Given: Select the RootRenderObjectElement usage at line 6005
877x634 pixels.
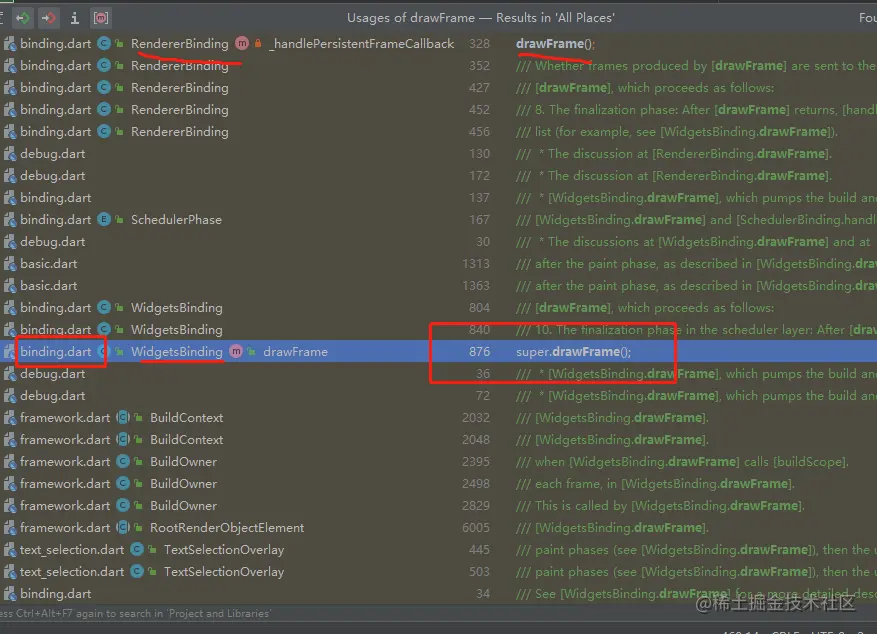Looking at the screenshot, I should point(438,528).
